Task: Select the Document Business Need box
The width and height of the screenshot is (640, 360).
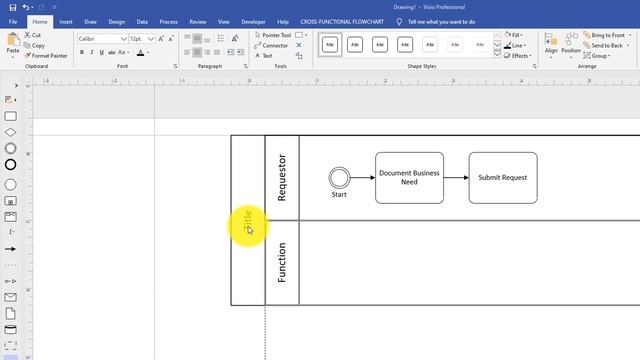Action: click(409, 178)
